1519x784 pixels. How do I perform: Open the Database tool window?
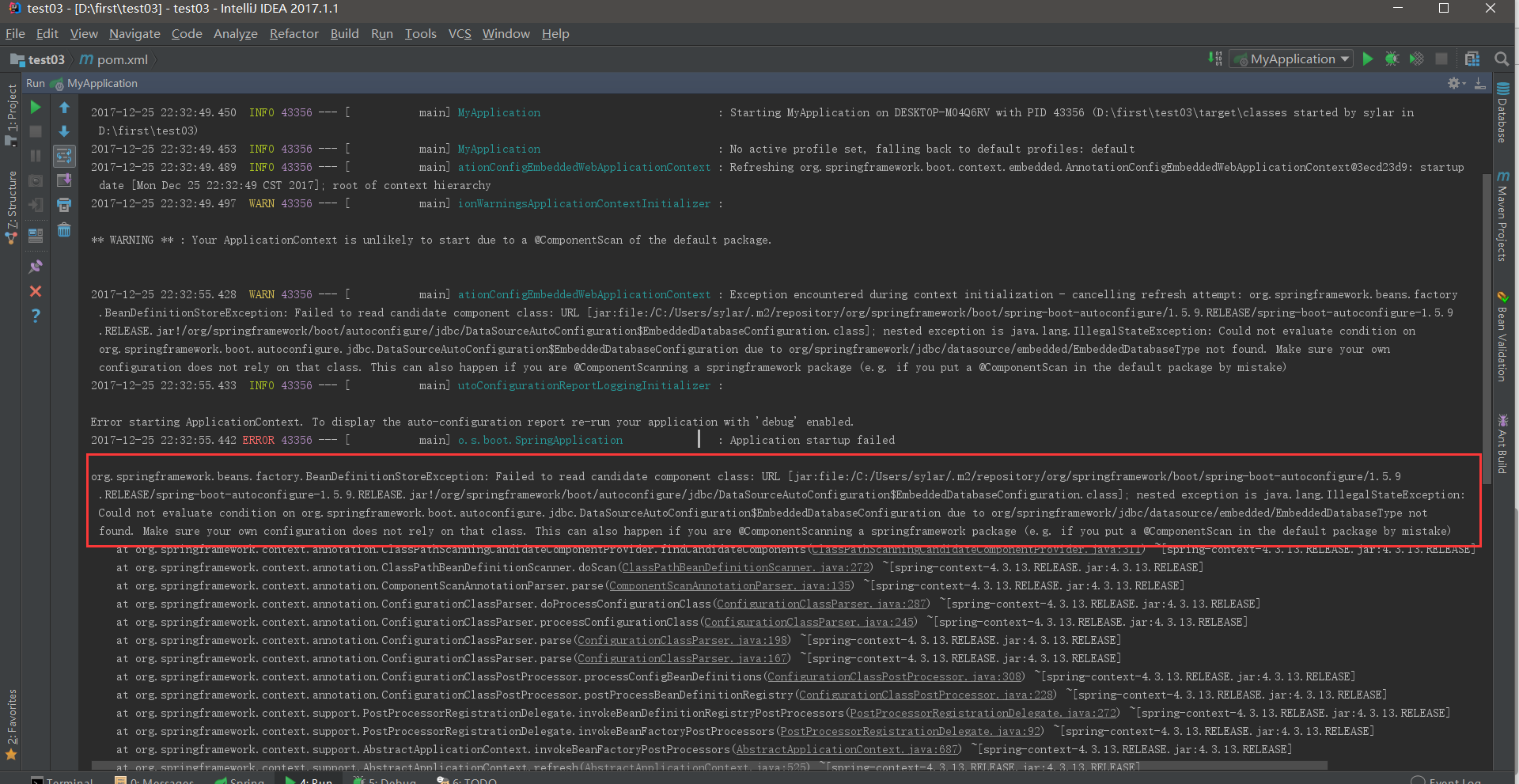[1502, 112]
